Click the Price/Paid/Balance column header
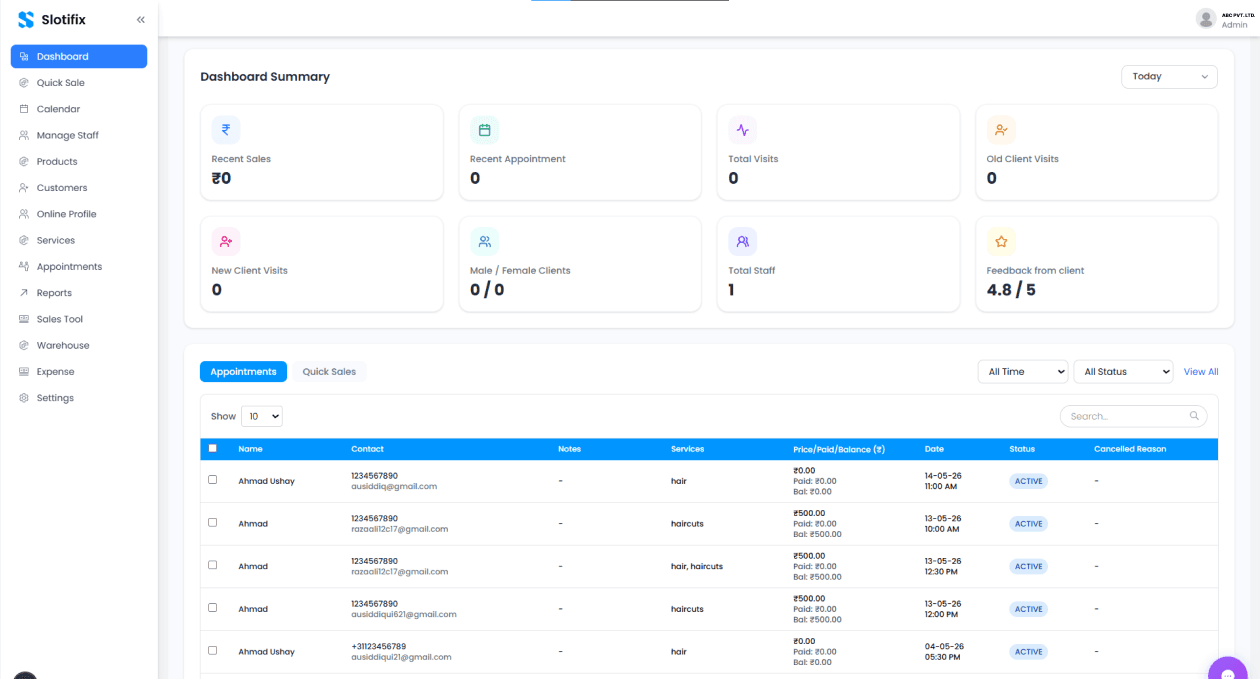 [x=839, y=449]
